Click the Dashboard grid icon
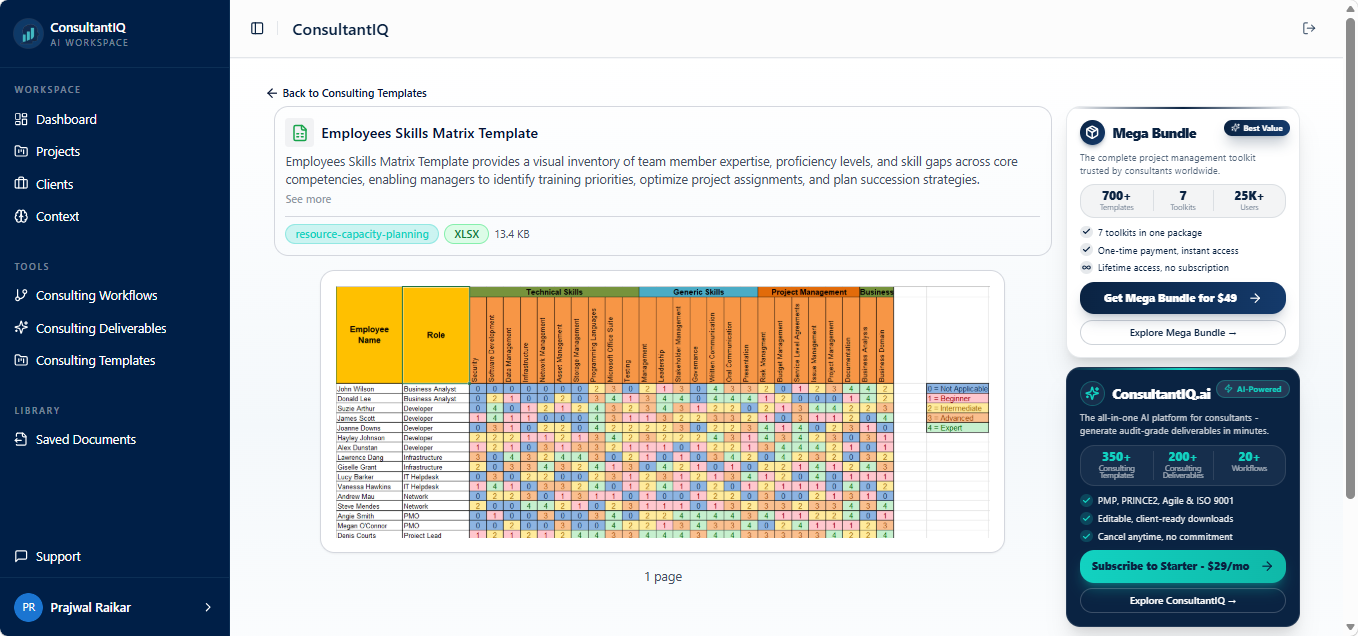This screenshot has width=1358, height=636. coord(22,119)
